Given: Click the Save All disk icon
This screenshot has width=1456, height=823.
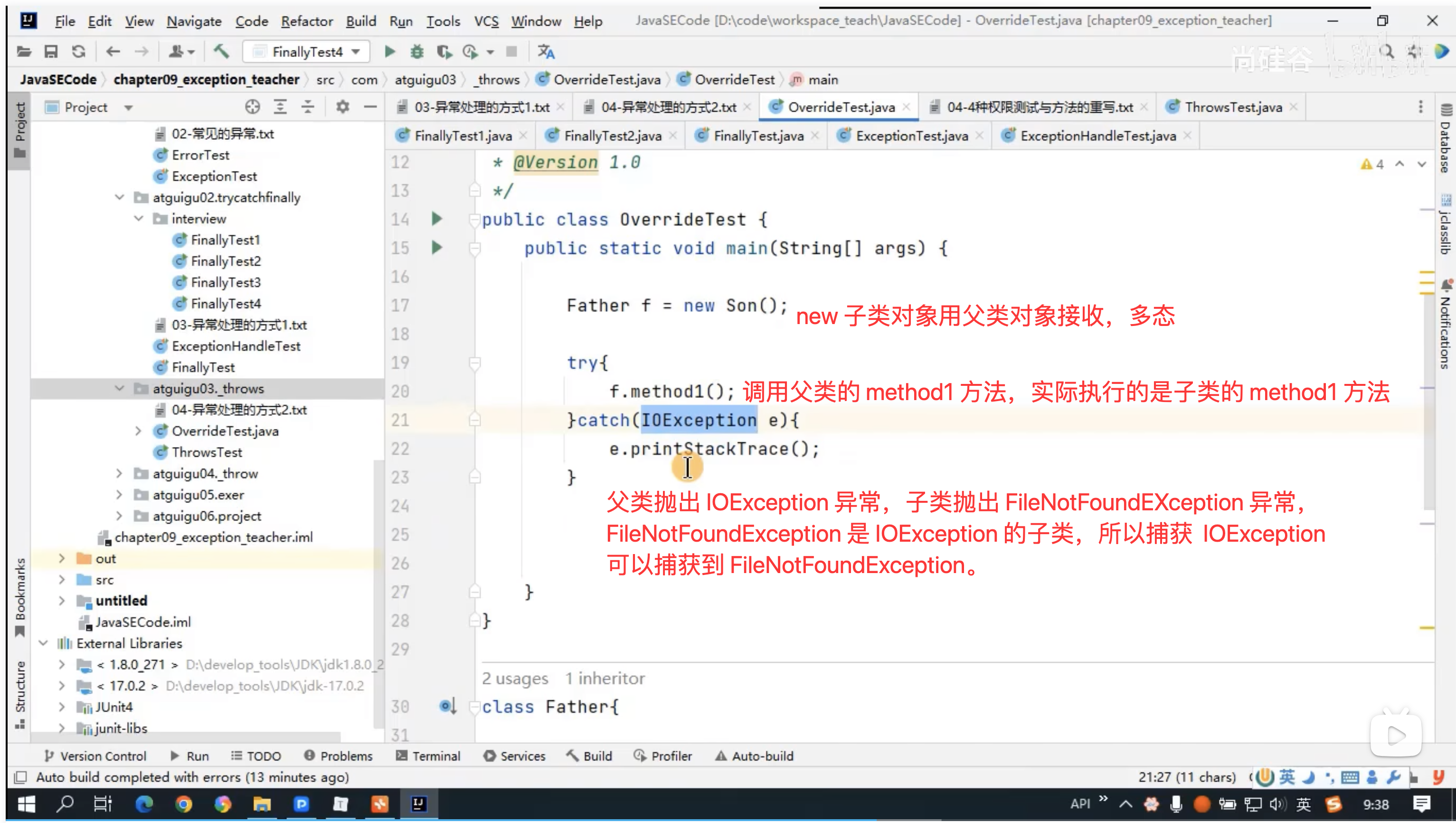Looking at the screenshot, I should pyautogui.click(x=51, y=52).
